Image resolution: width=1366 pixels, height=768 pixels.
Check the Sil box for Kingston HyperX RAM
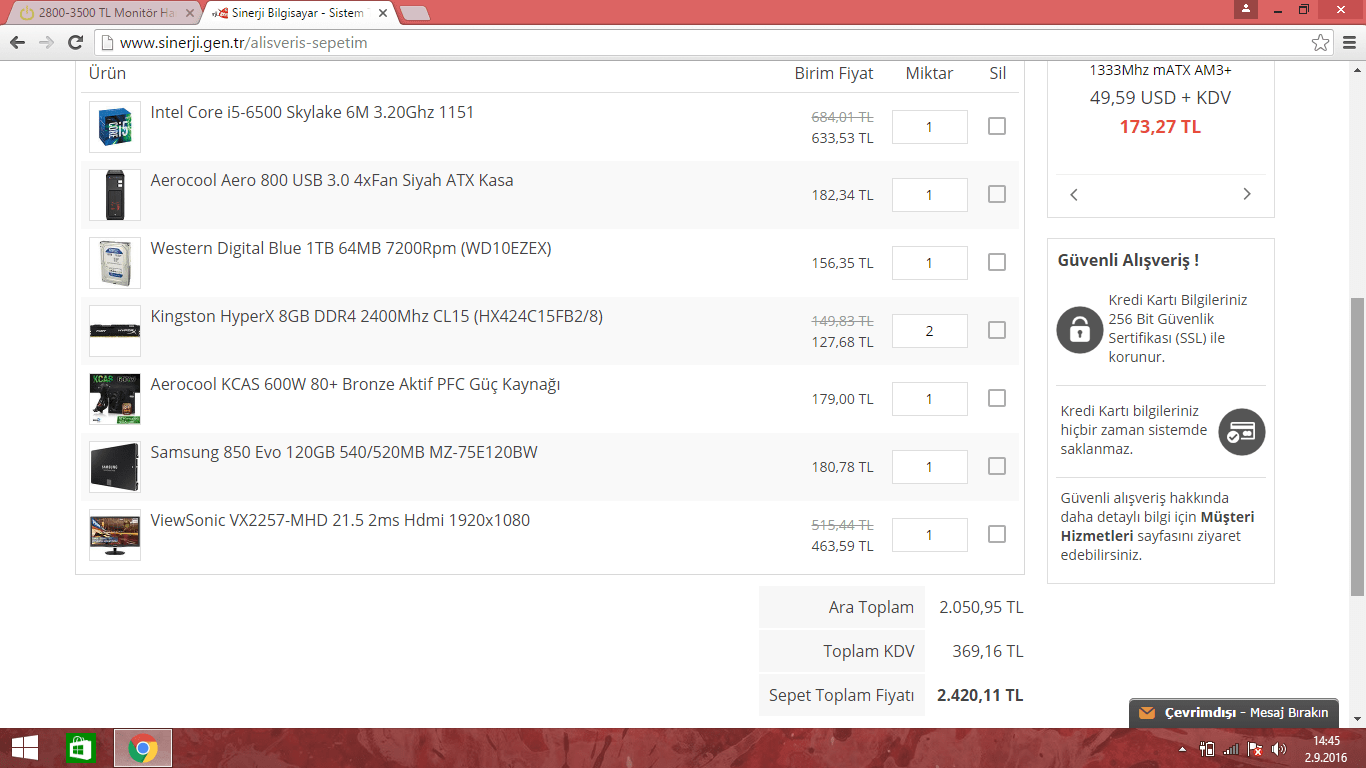(x=997, y=330)
